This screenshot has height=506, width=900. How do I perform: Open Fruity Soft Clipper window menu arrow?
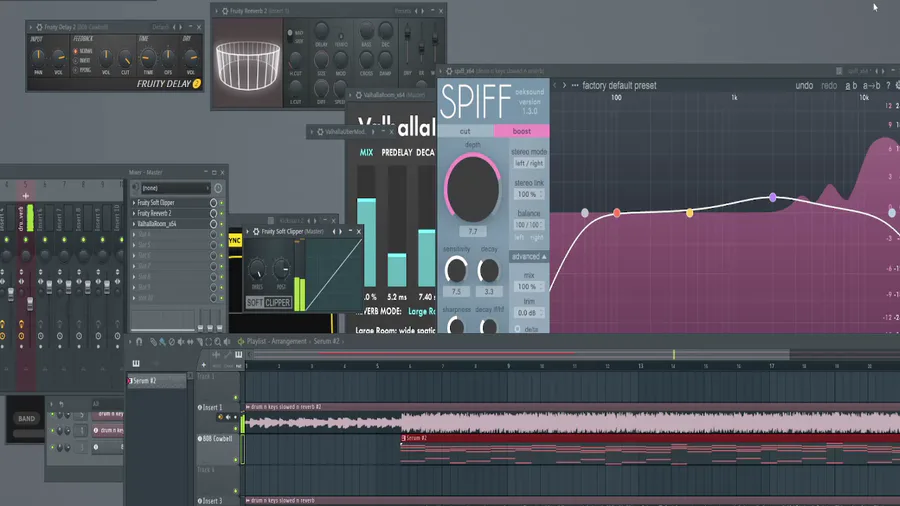tap(249, 231)
